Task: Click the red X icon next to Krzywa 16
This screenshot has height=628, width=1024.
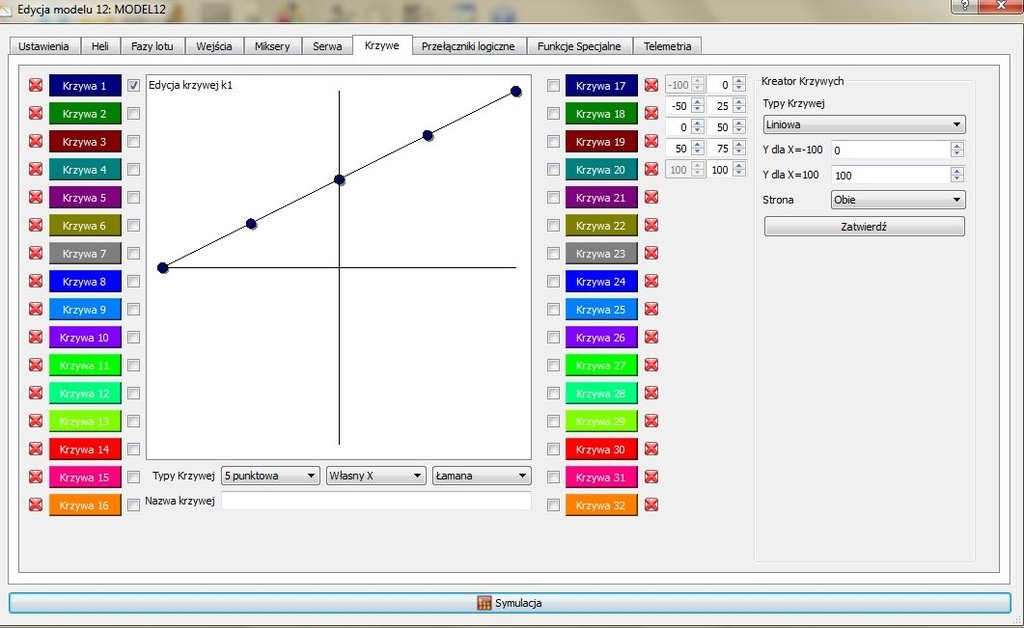Action: (x=36, y=505)
